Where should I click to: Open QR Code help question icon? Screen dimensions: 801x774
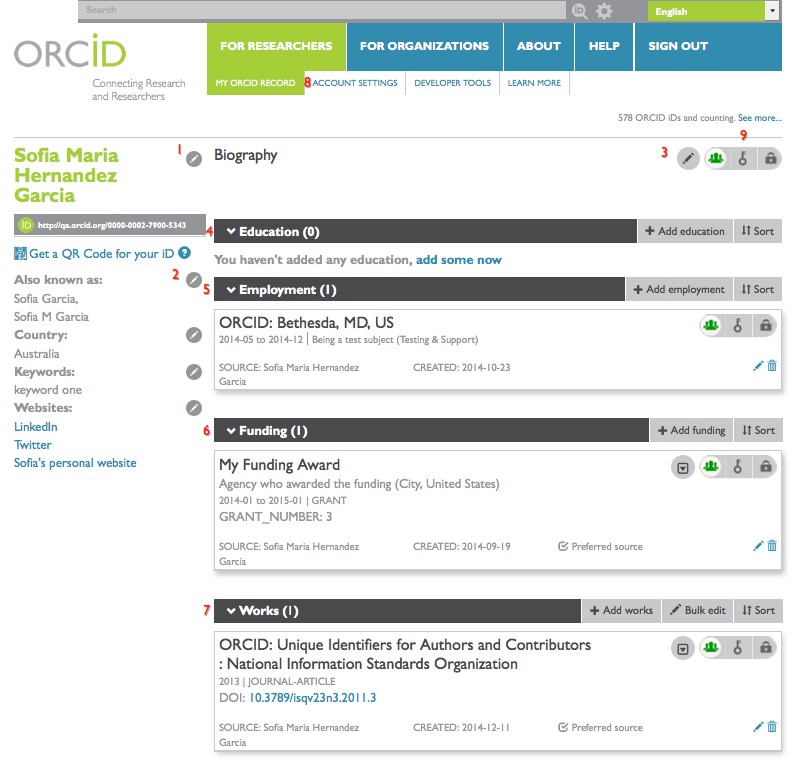coord(184,253)
